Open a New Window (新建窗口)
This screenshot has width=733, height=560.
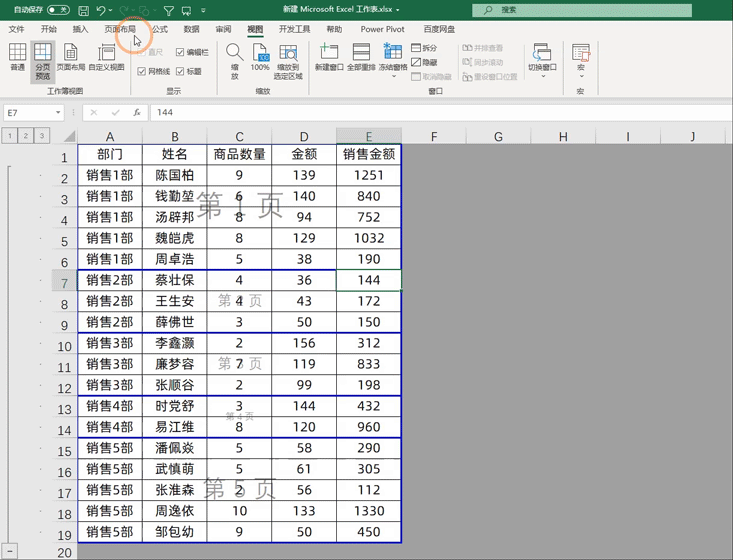329,57
